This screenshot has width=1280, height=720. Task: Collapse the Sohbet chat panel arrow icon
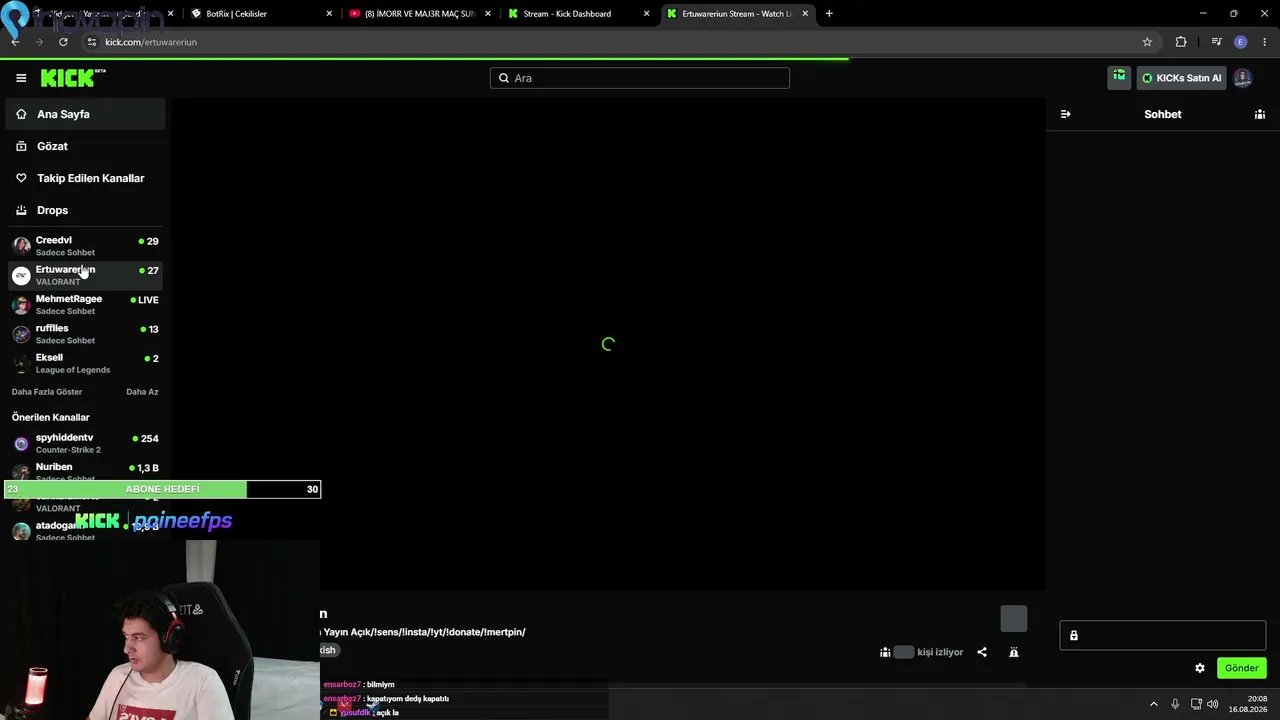[x=1065, y=114]
